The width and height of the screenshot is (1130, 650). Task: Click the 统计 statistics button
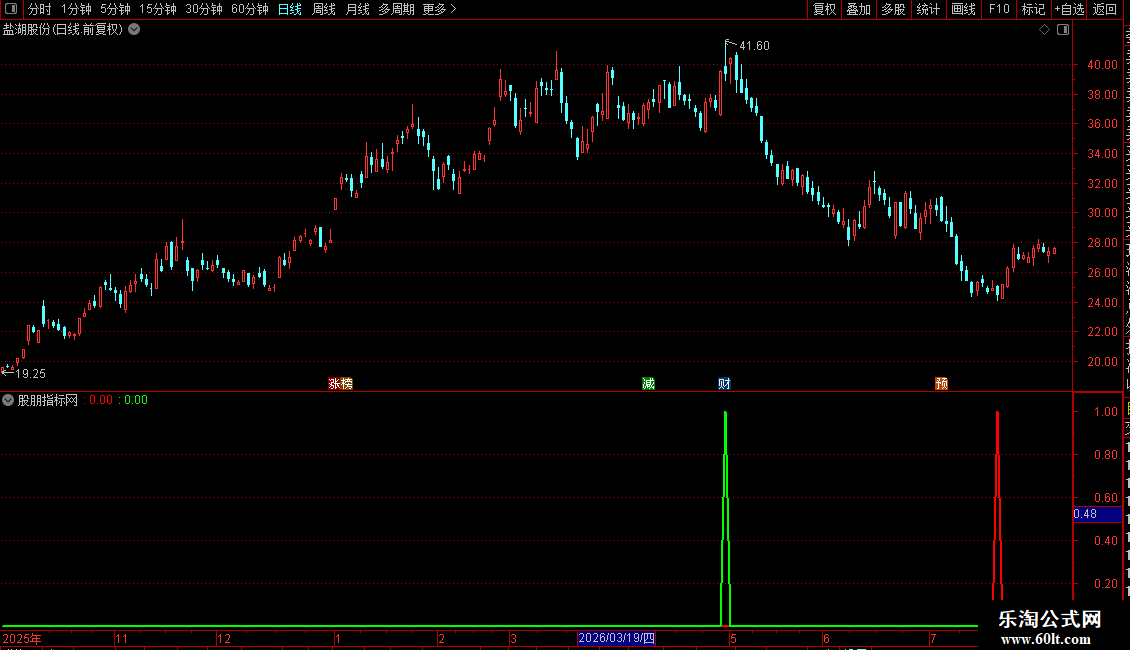[x=928, y=9]
